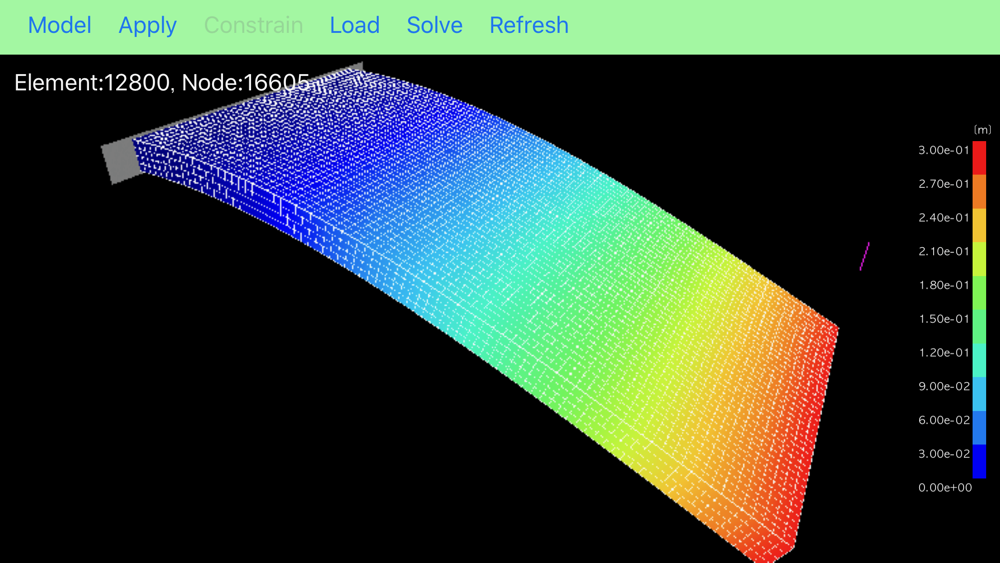Click the pure blue legend color block

[979, 462]
